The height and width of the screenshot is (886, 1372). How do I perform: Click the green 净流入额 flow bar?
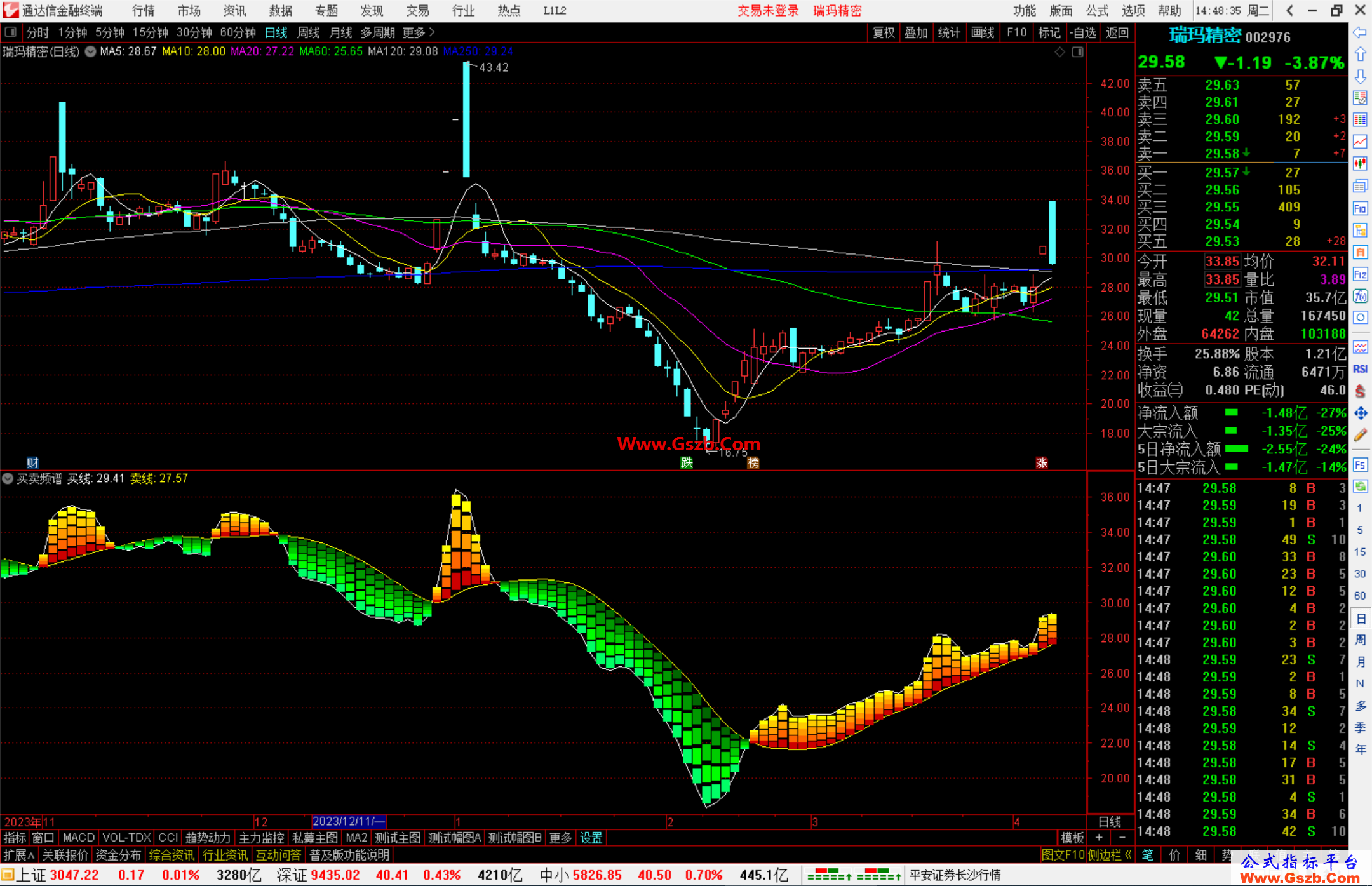point(1231,413)
